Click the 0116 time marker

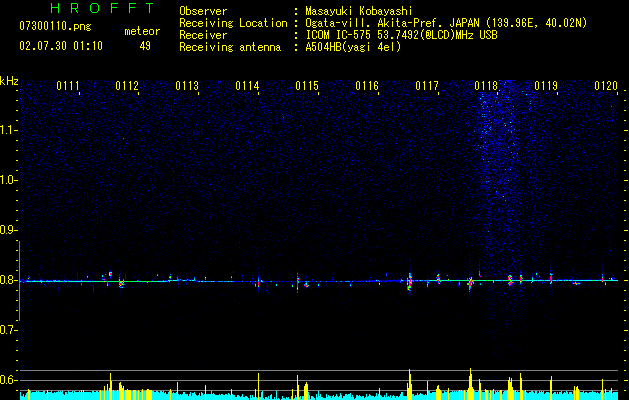367,86
